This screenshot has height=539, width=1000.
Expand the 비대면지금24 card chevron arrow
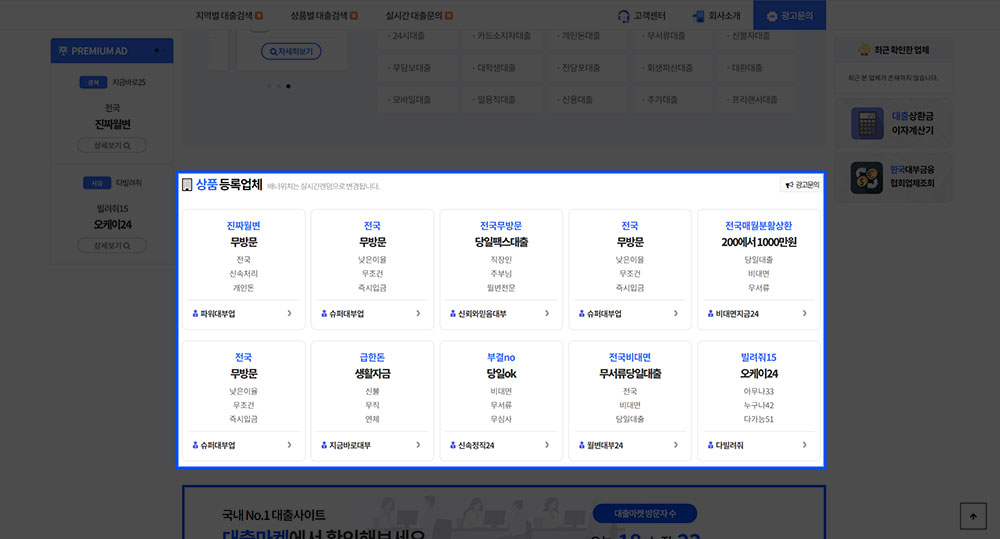(x=804, y=314)
